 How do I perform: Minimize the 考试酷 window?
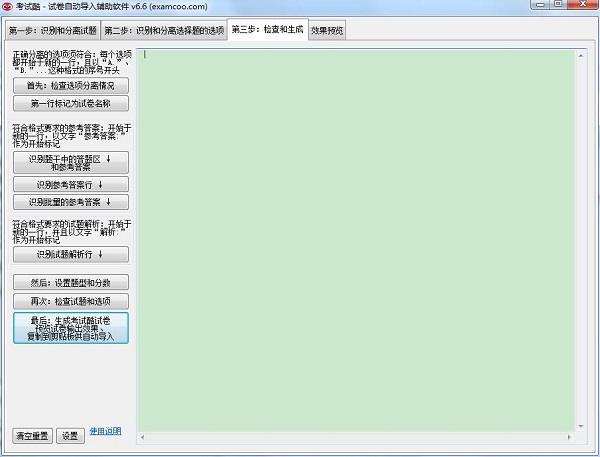[541, 5]
